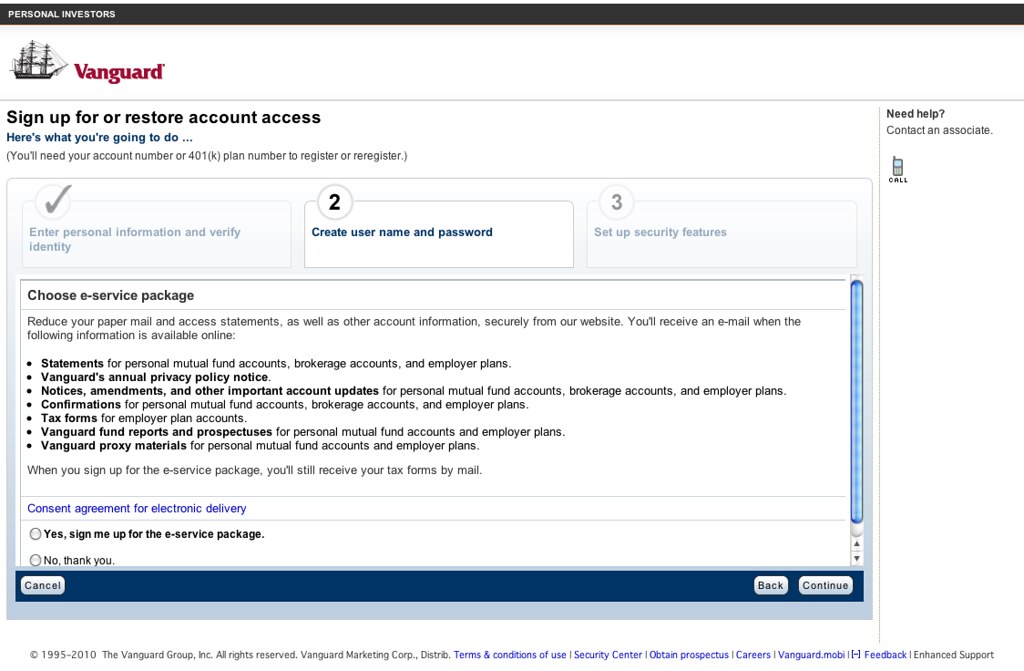The width and height of the screenshot is (1024, 671).
Task: Open the Security Center page
Action: coord(608,655)
